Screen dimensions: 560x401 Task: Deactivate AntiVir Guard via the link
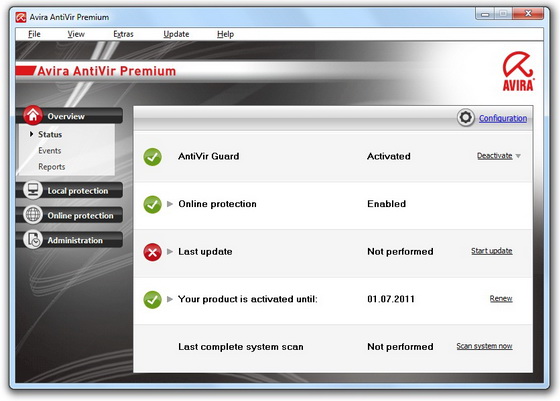(495, 156)
